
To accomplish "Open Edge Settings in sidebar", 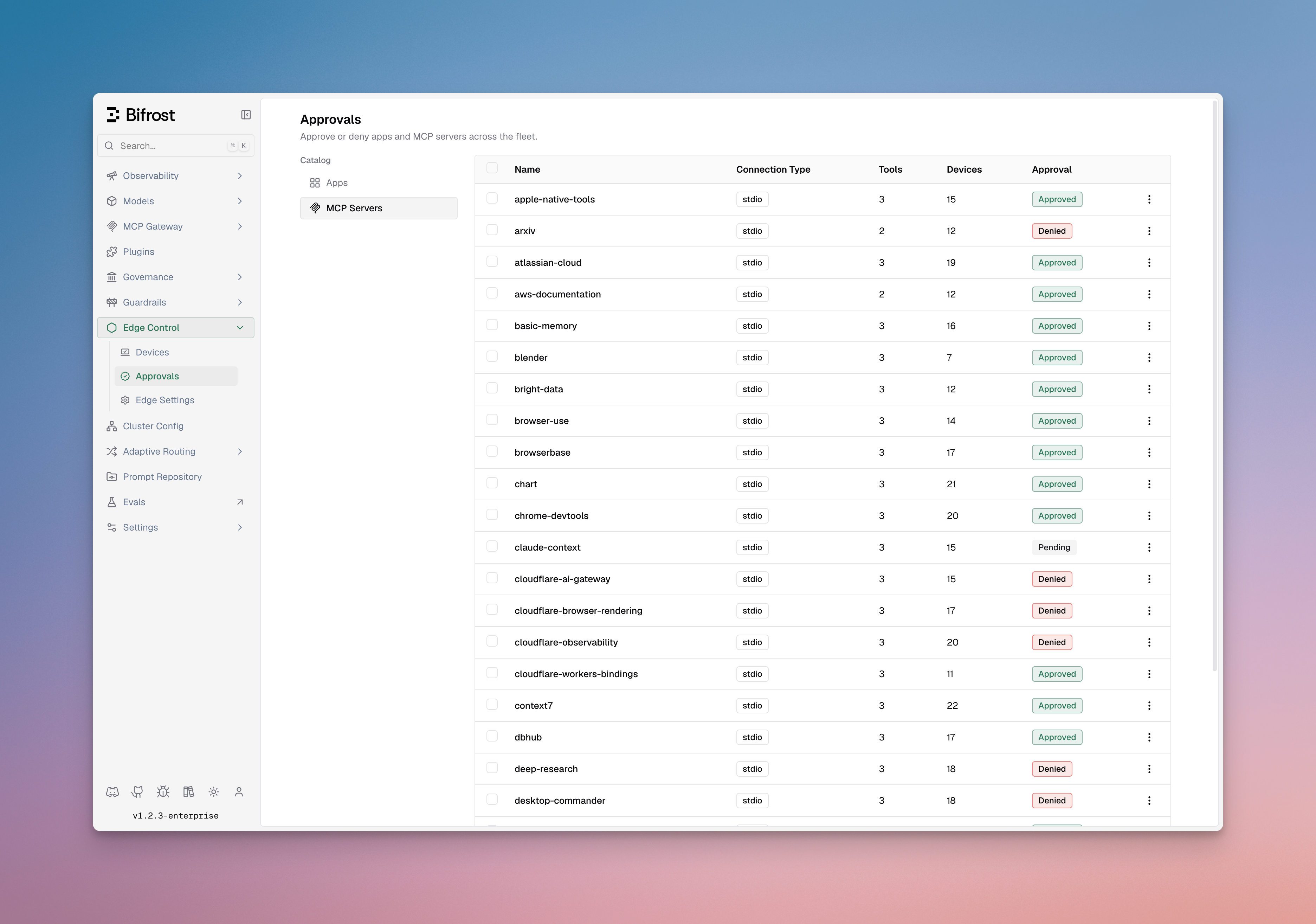I will coord(175,400).
